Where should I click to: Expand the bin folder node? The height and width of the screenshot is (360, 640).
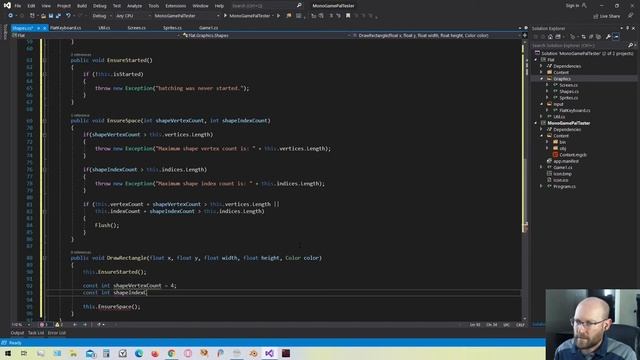point(547,142)
